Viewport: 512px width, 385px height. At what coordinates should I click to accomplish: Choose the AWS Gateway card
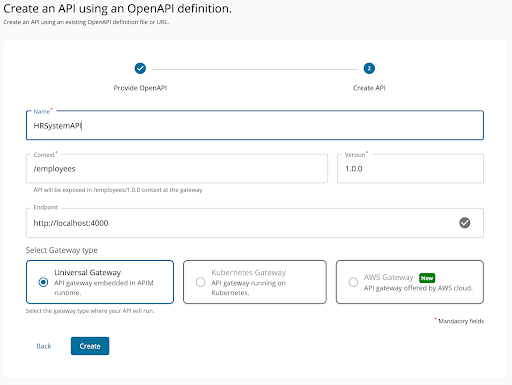pyautogui.click(x=410, y=282)
